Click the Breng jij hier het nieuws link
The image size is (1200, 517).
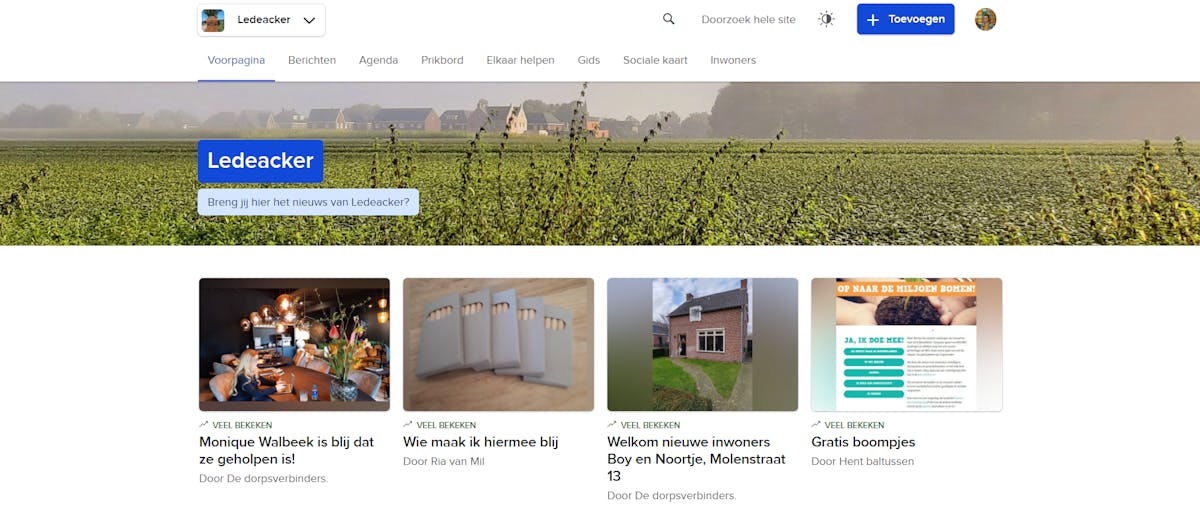click(x=308, y=202)
